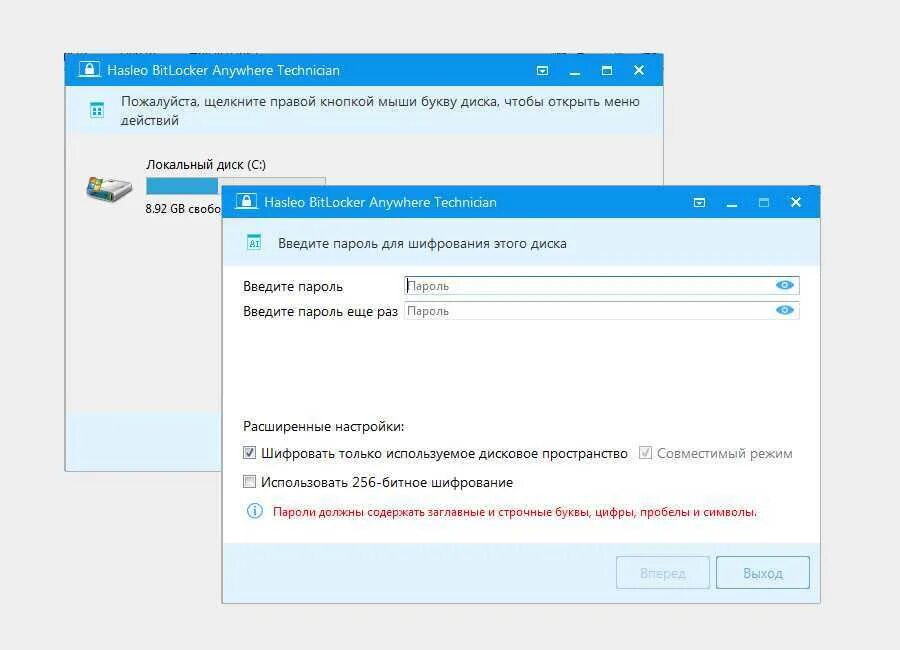Show password in repeat password field
Viewport: 900px width, 650px height.
click(x=784, y=310)
